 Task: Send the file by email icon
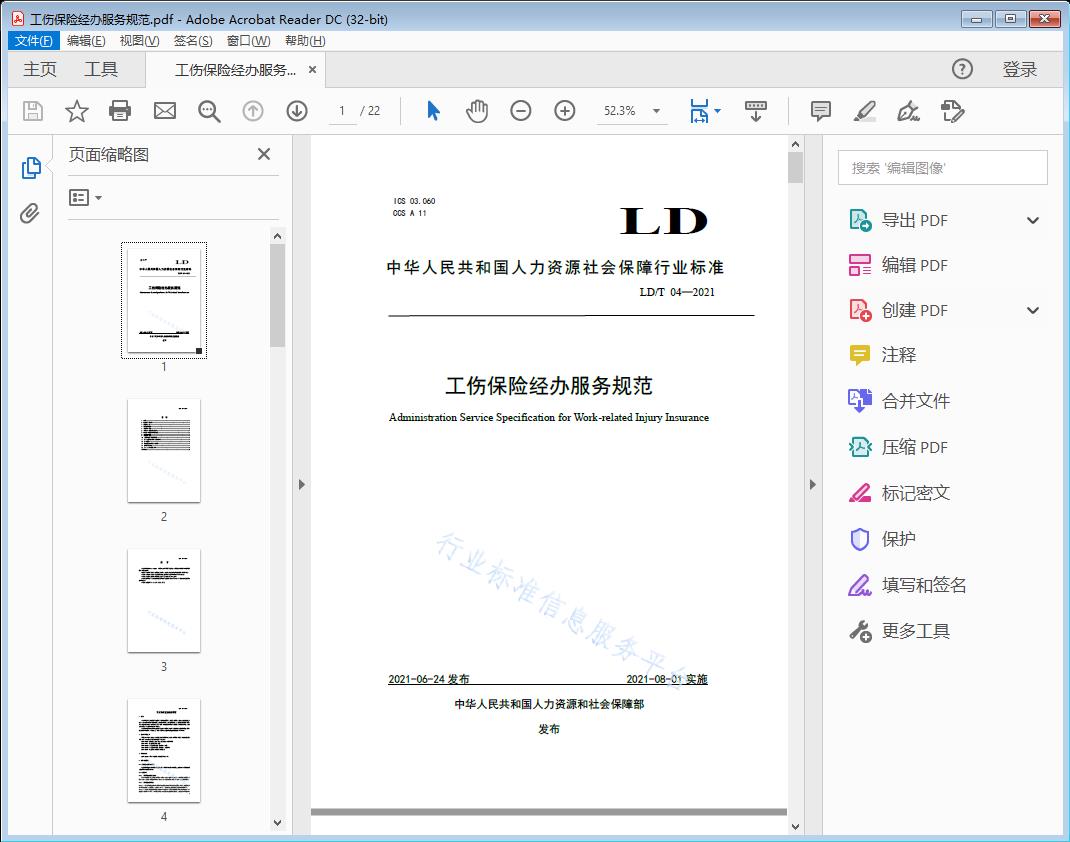[165, 111]
